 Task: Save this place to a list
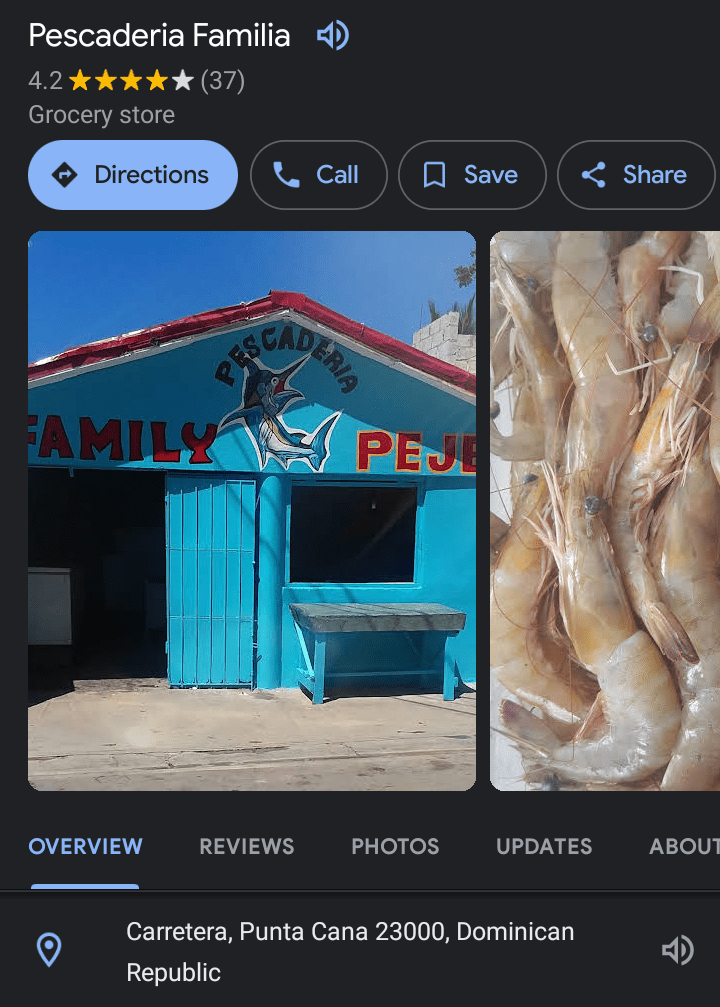click(x=472, y=175)
